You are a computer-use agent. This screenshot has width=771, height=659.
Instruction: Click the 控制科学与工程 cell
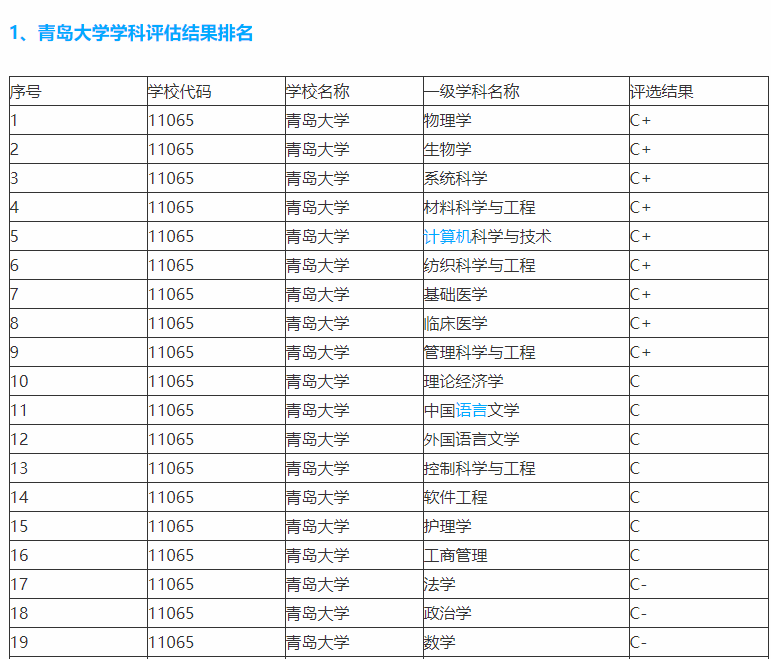pos(526,468)
